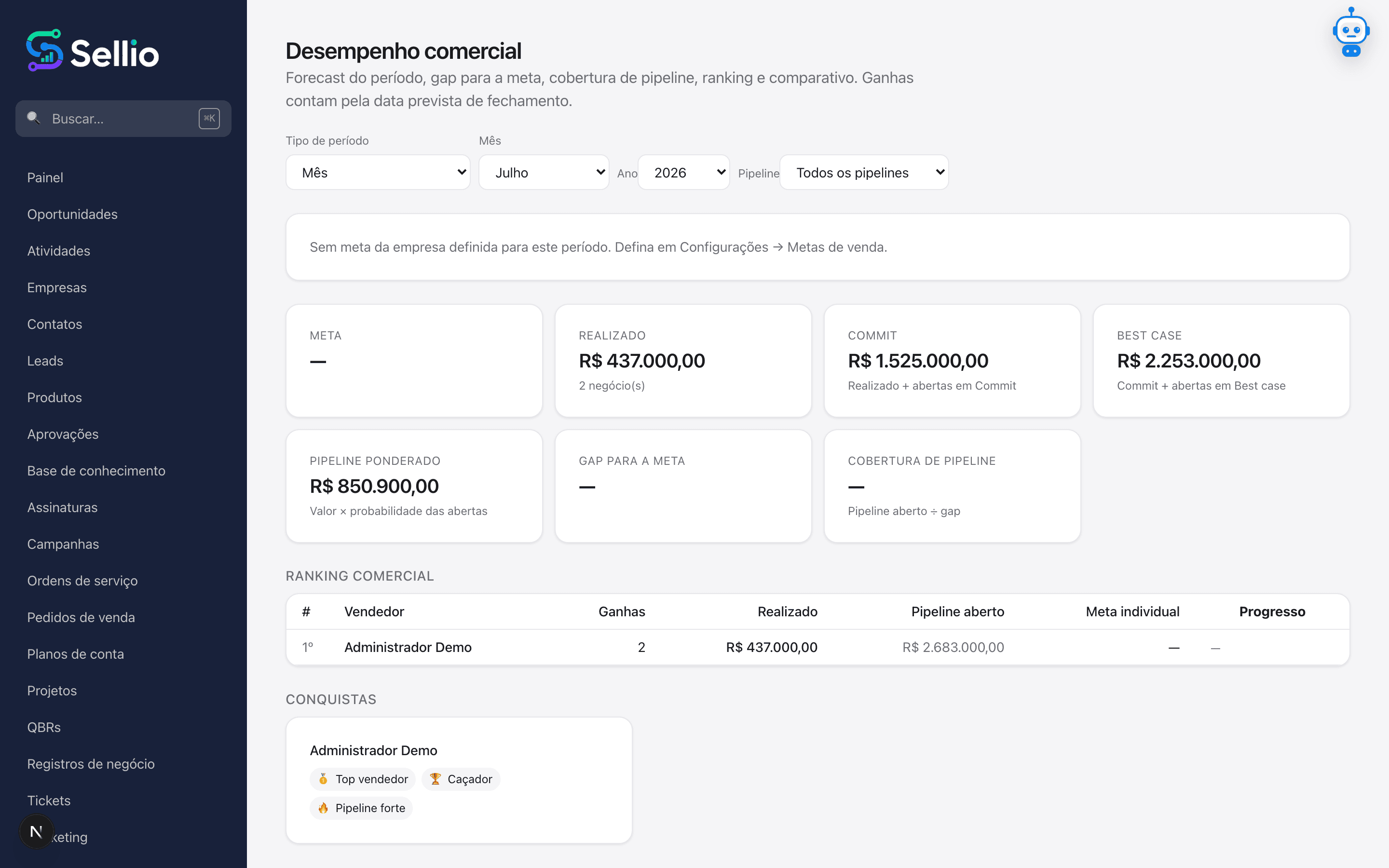Click the Realizado card value R$ 437.000,00
Screen dimensions: 1389x868
point(642,361)
